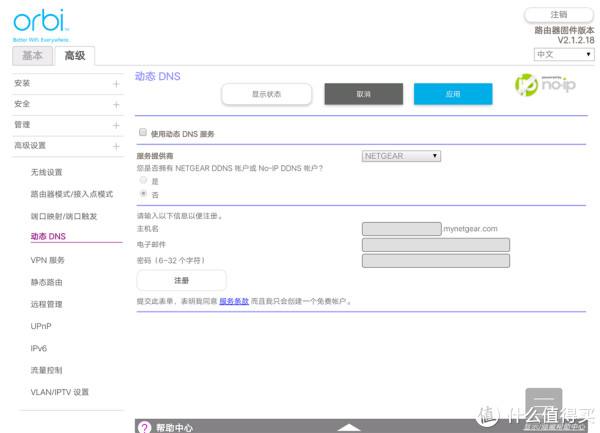Click the 主机名 hostname input field
The image size is (600, 433).
point(400,229)
